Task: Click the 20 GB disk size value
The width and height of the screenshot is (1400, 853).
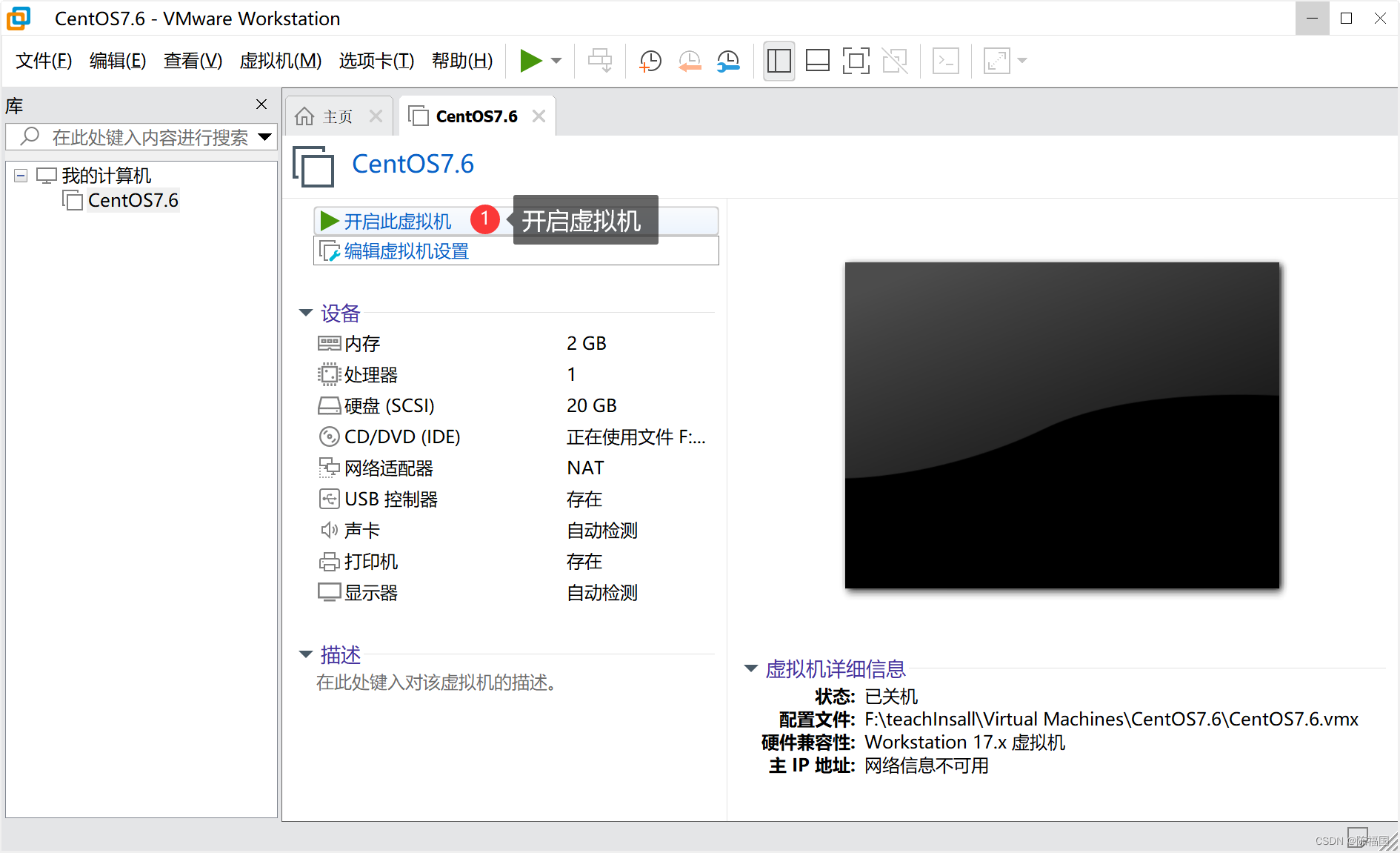Action: coord(592,405)
